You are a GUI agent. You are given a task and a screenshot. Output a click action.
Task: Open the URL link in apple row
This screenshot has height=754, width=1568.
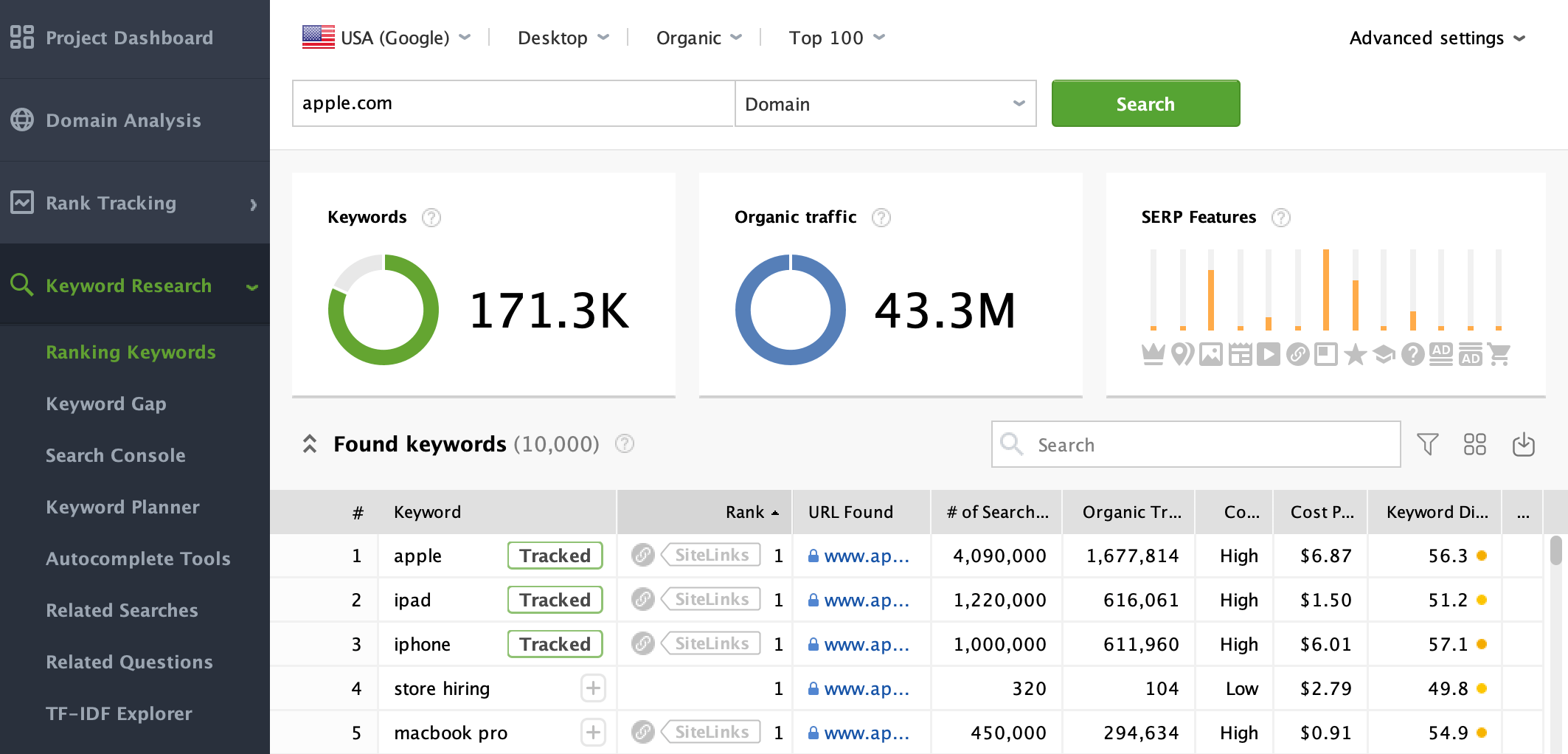click(865, 556)
